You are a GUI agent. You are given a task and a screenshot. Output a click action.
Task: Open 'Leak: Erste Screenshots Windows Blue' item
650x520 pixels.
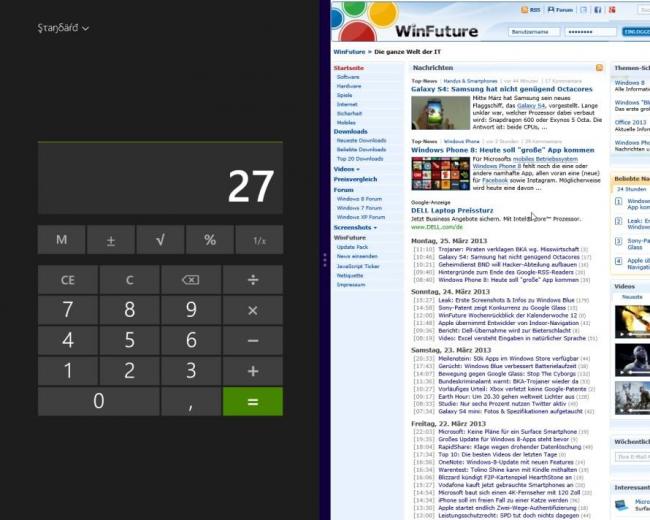coord(506,300)
